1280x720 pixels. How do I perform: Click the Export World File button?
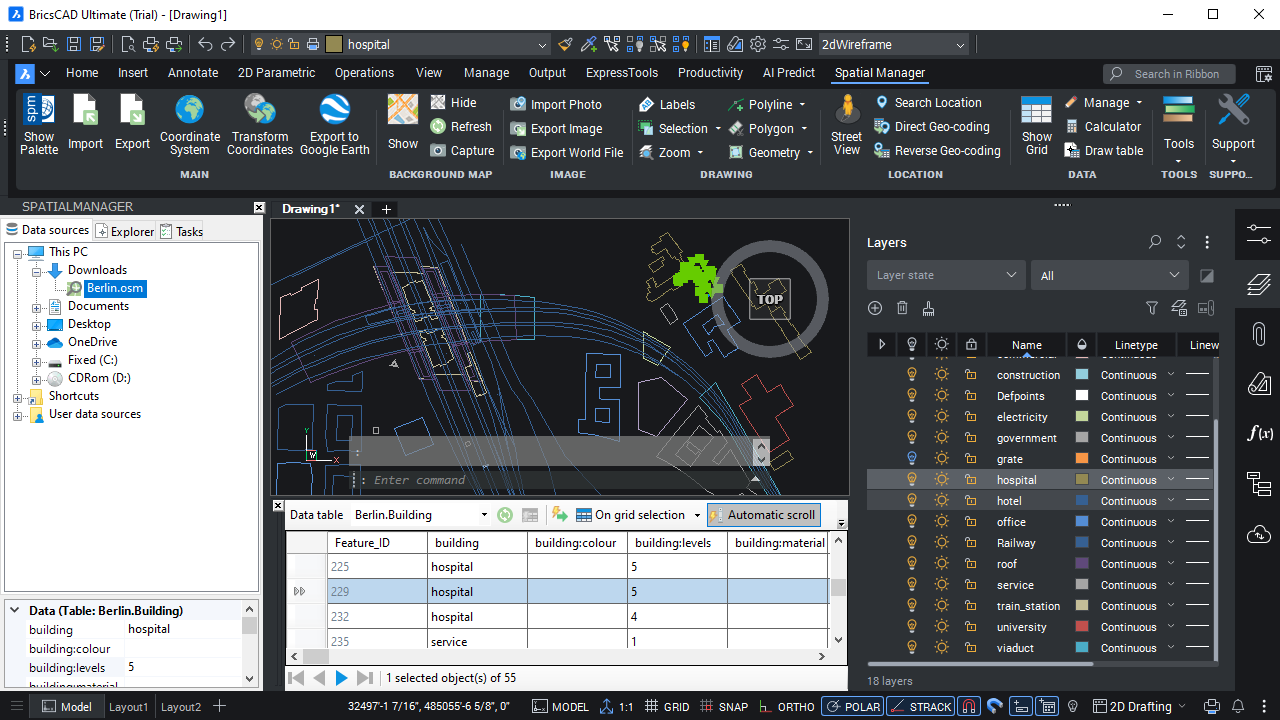click(566, 153)
